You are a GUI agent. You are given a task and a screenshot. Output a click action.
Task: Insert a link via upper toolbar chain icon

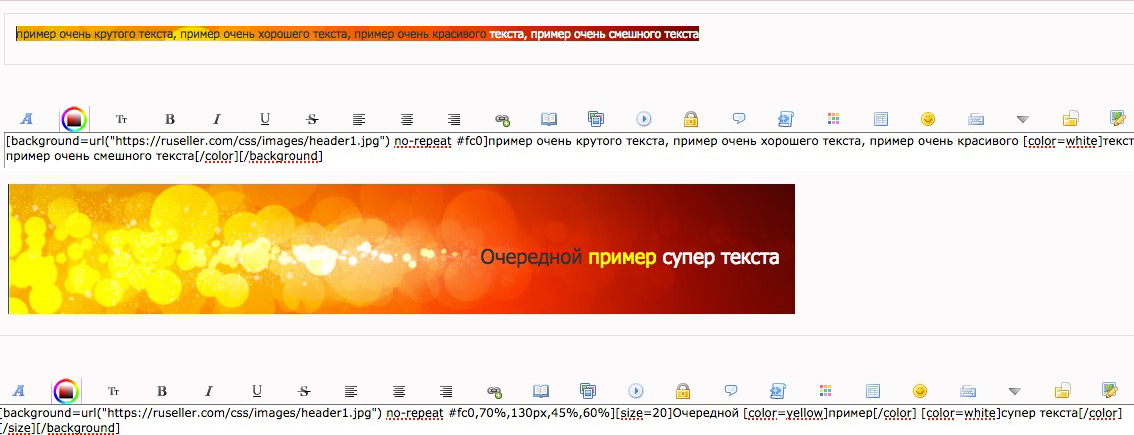tap(502, 119)
